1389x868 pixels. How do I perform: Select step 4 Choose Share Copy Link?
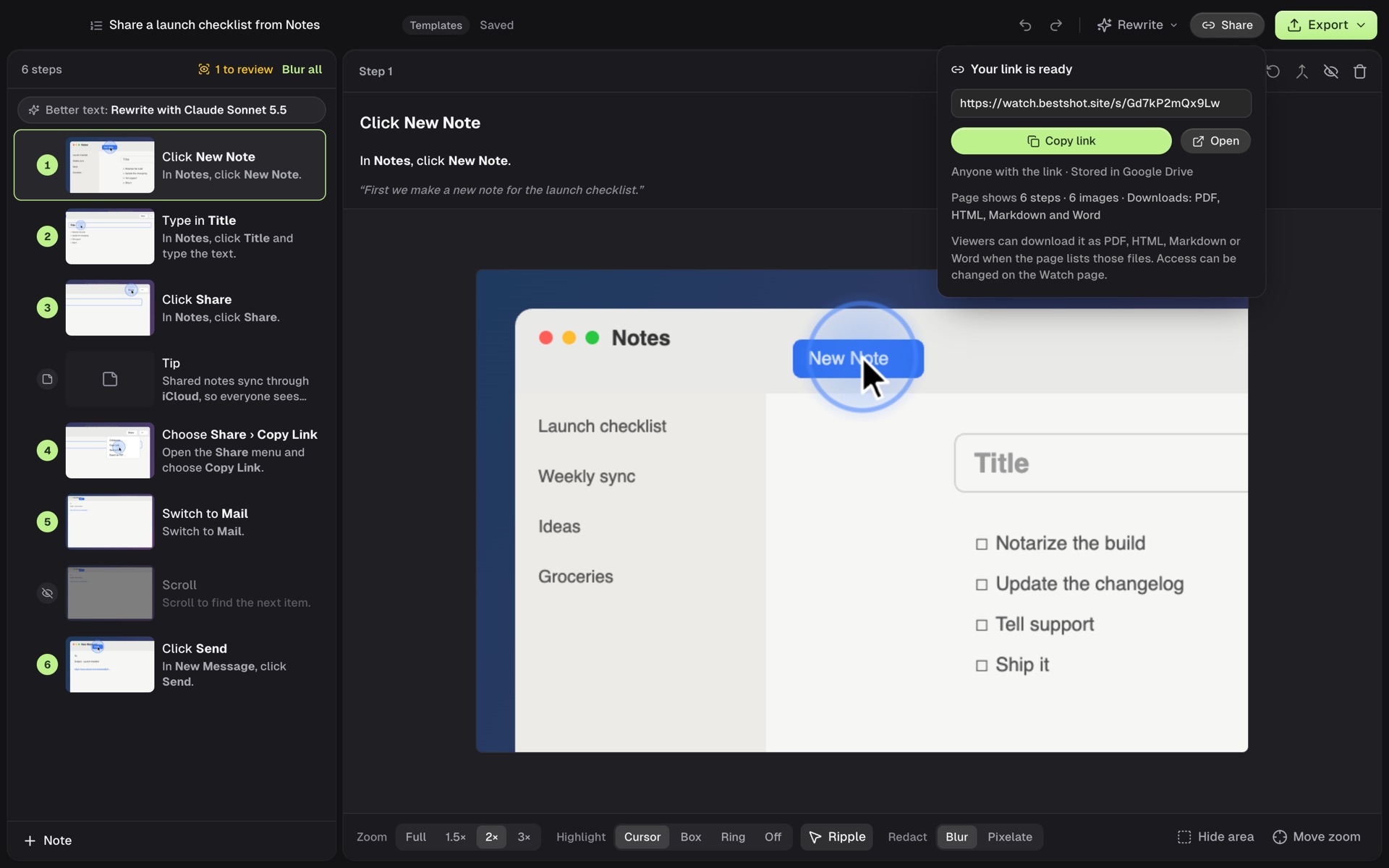(170, 451)
